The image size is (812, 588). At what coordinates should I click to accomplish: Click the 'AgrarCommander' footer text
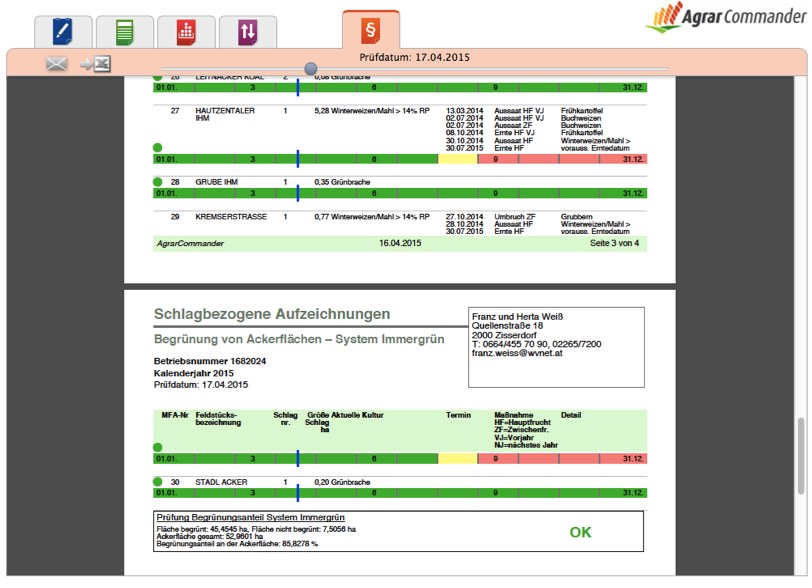190,243
